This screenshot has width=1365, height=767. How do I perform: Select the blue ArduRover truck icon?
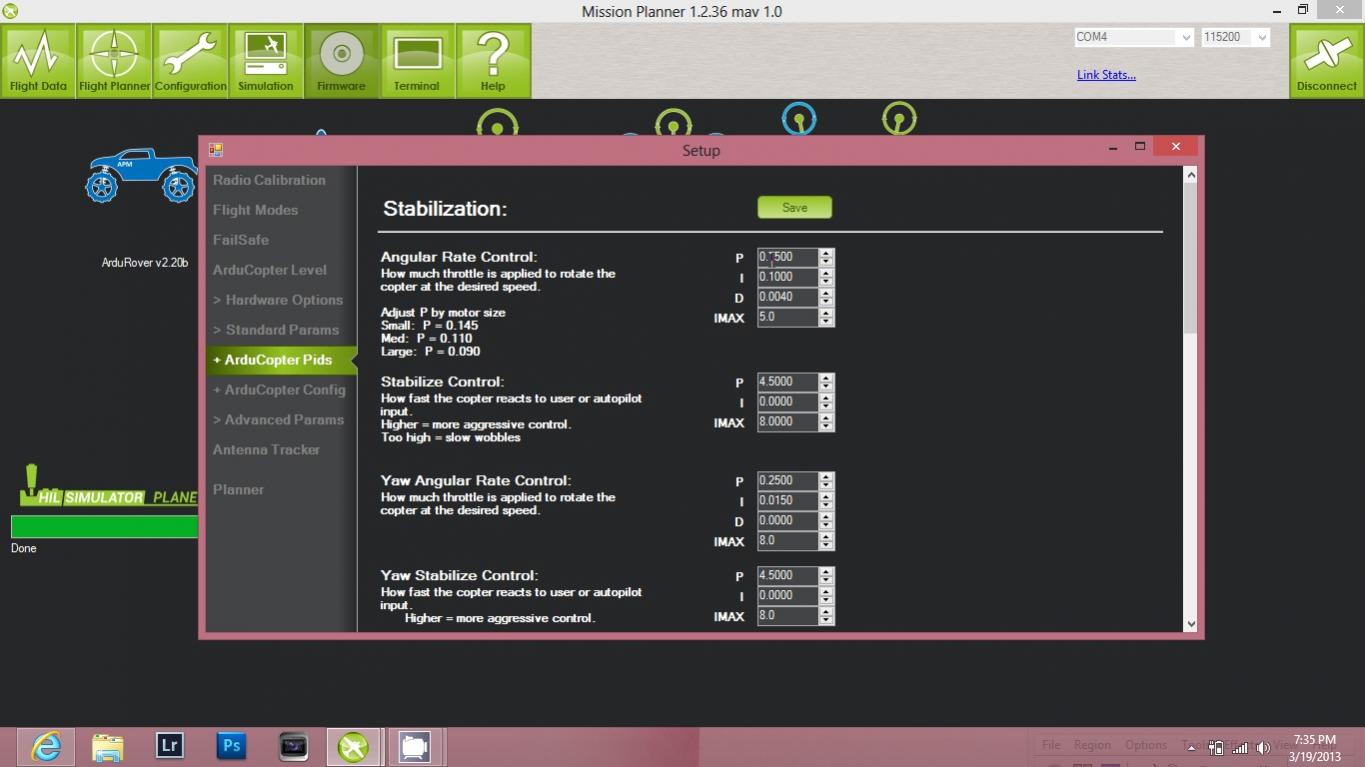tap(142, 175)
